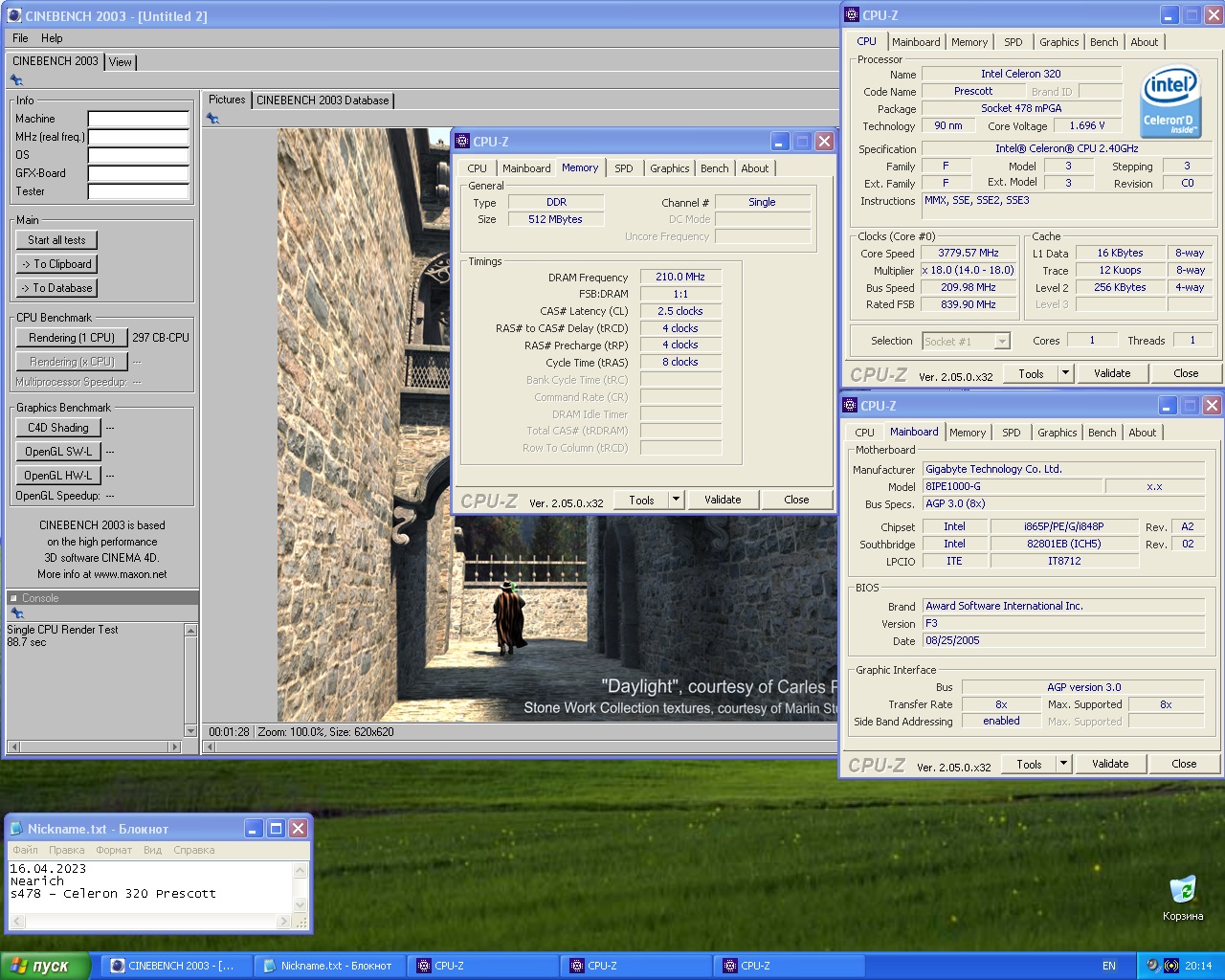
Task: Click the Tools button in the top-right CPU-Z window
Action: point(1031,373)
